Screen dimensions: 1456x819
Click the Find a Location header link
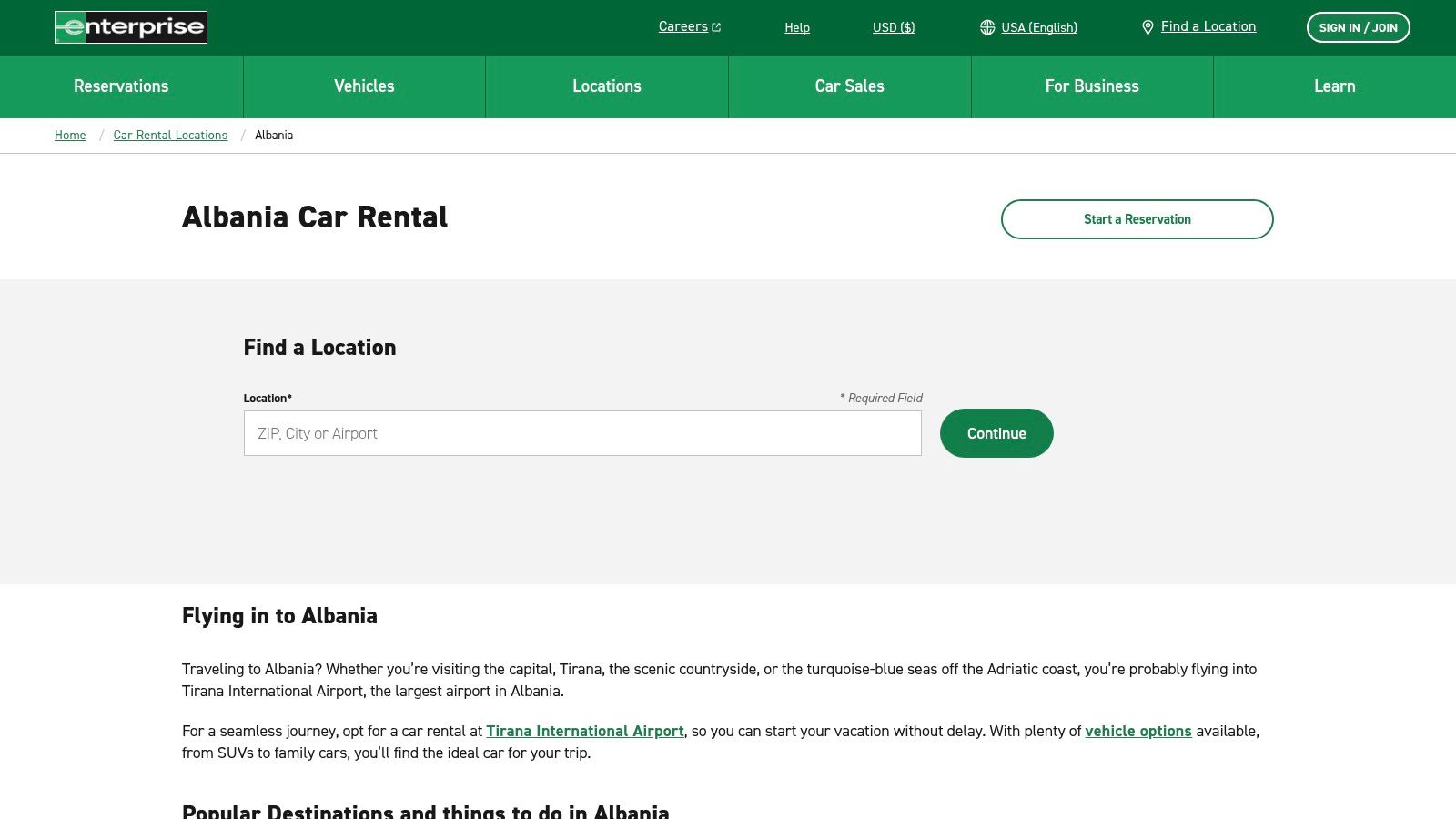[x=1208, y=26]
